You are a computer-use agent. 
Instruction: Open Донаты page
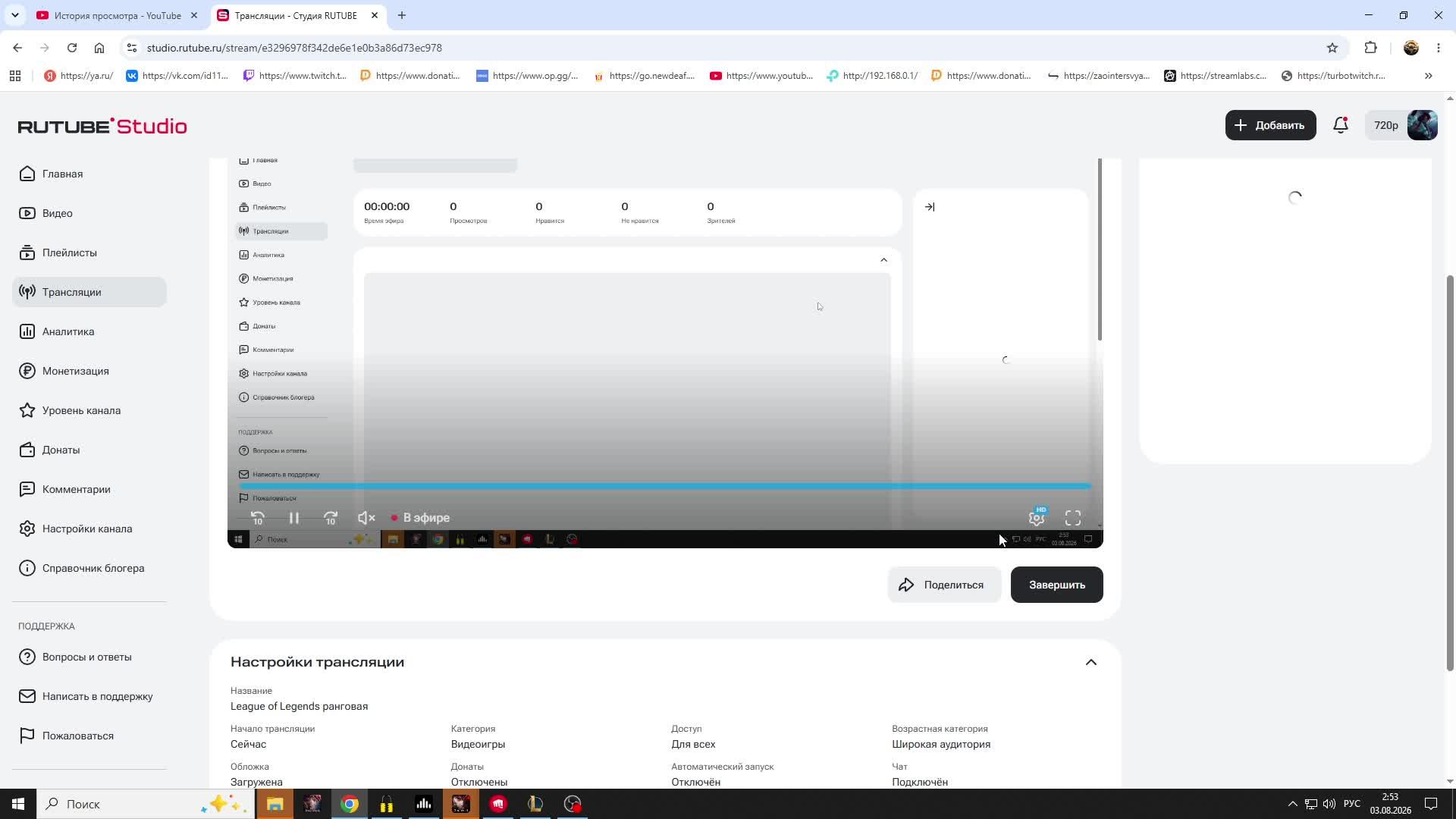(89, 450)
